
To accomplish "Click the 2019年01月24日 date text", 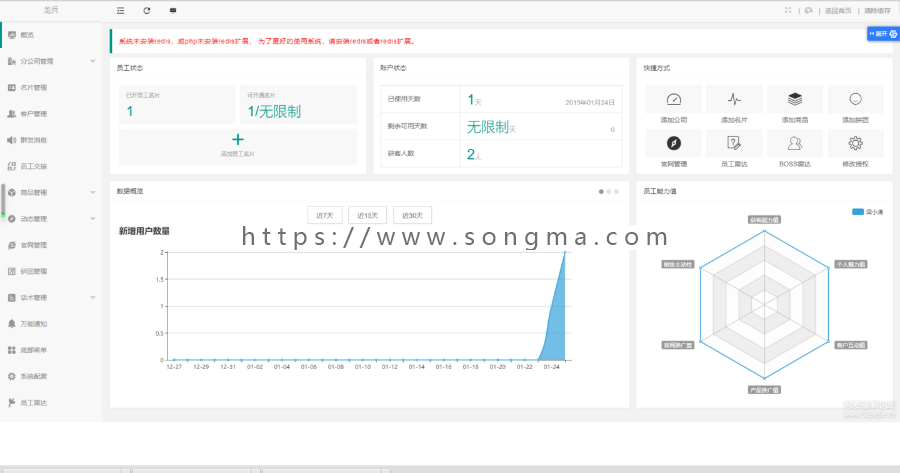I will [590, 103].
